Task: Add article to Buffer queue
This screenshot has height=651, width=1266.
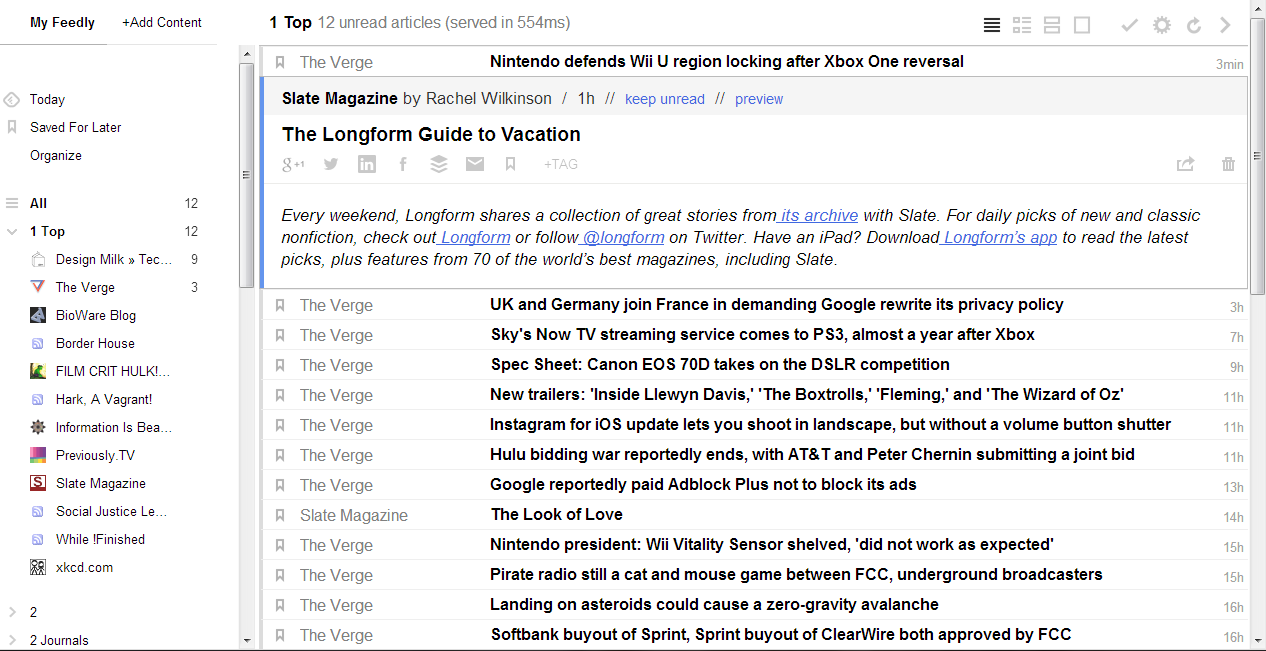Action: 438,164
